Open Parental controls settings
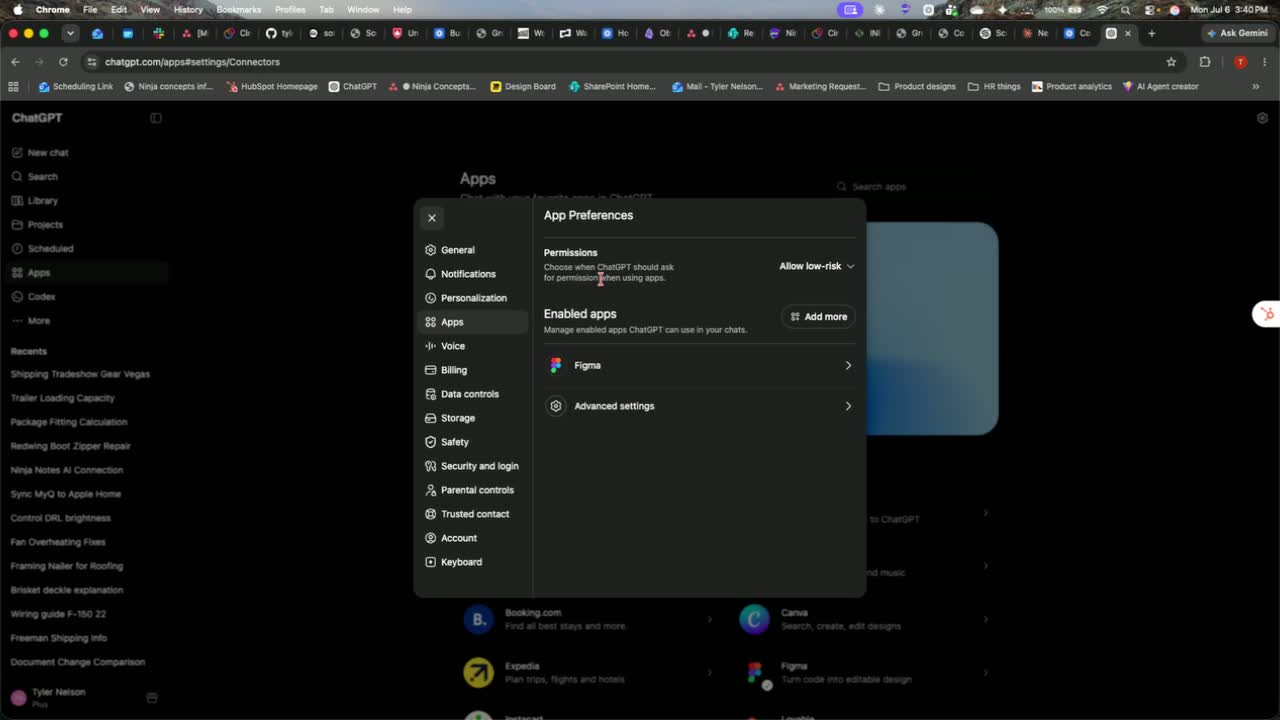This screenshot has height=720, width=1280. [x=472, y=490]
